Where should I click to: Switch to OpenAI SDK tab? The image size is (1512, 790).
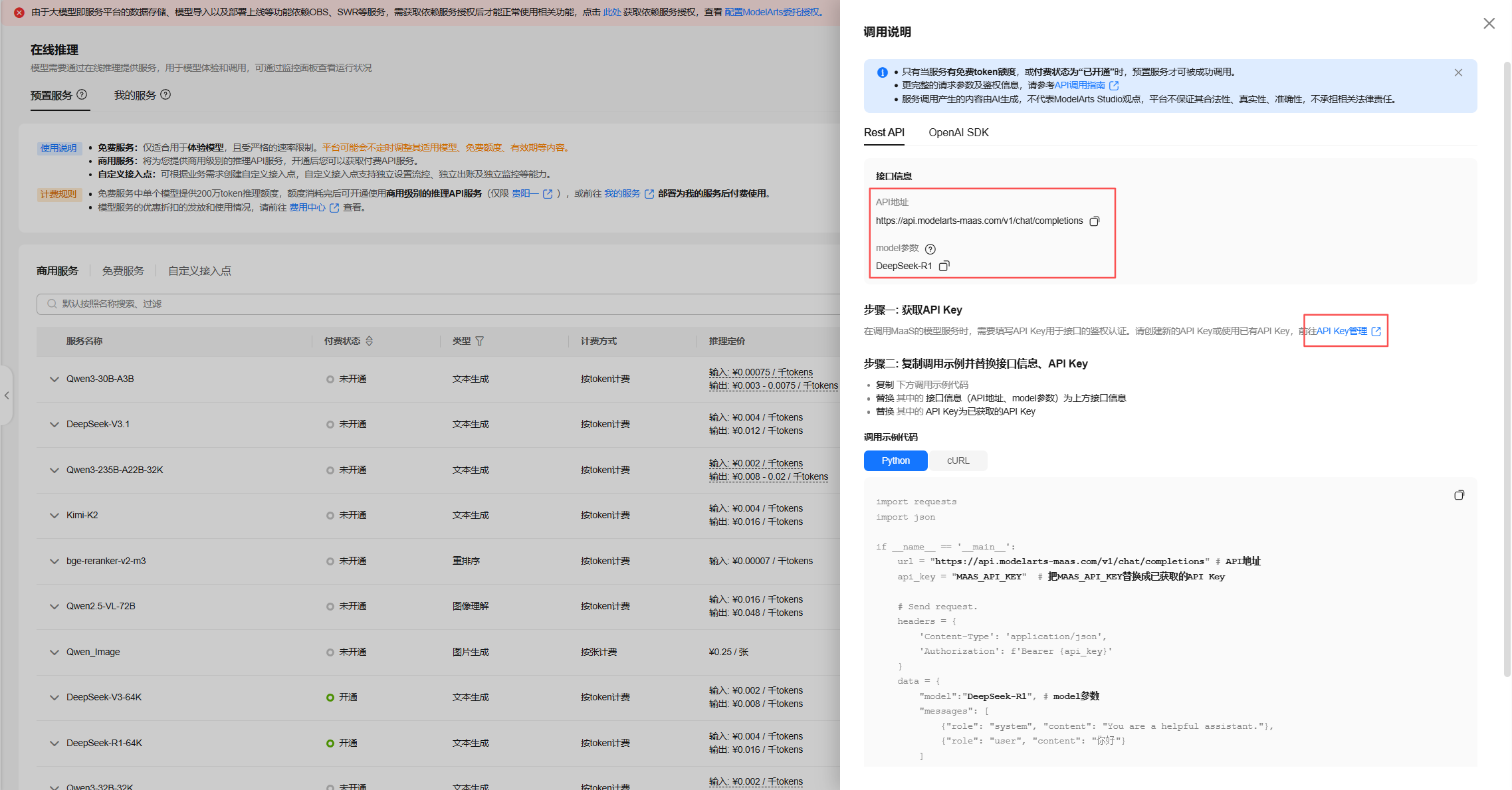click(958, 132)
